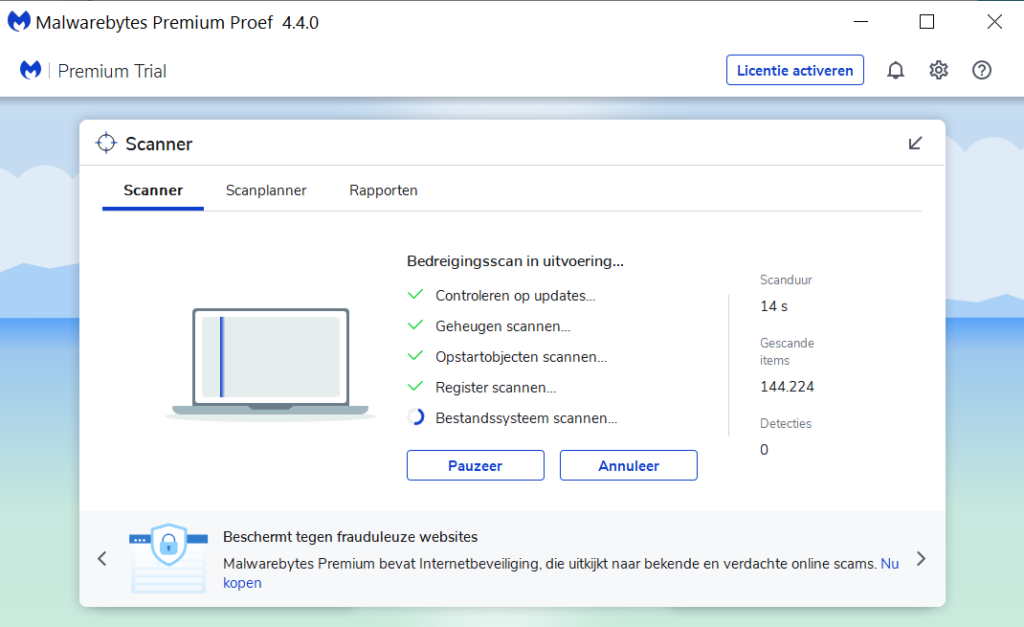The height and width of the screenshot is (627, 1024).
Task: Click the checkmark next to Geheugen scannen
Action: pyautogui.click(x=415, y=325)
